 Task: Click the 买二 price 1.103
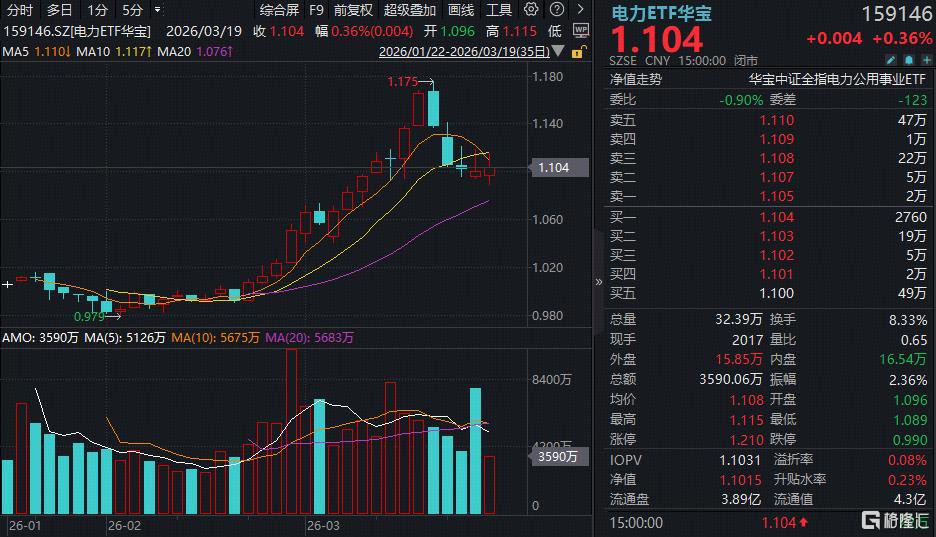pos(777,236)
